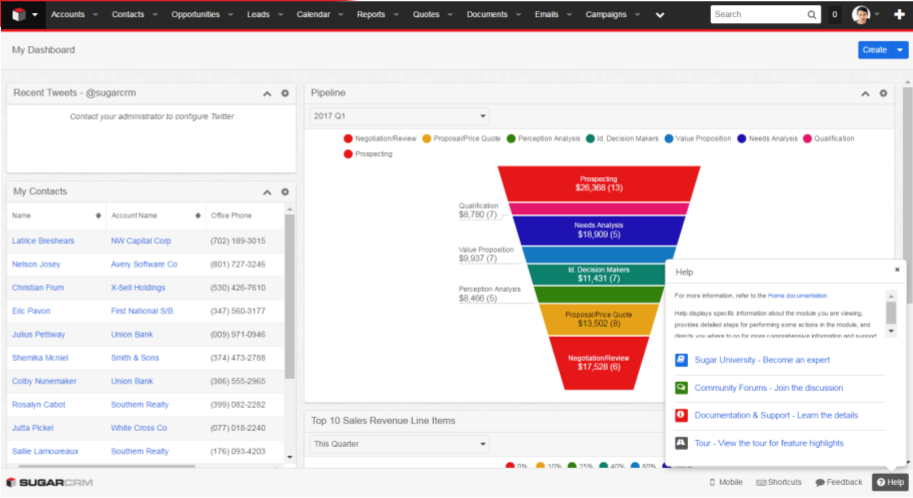Click the Create button
The width and height of the screenshot is (913, 498).
coord(875,50)
